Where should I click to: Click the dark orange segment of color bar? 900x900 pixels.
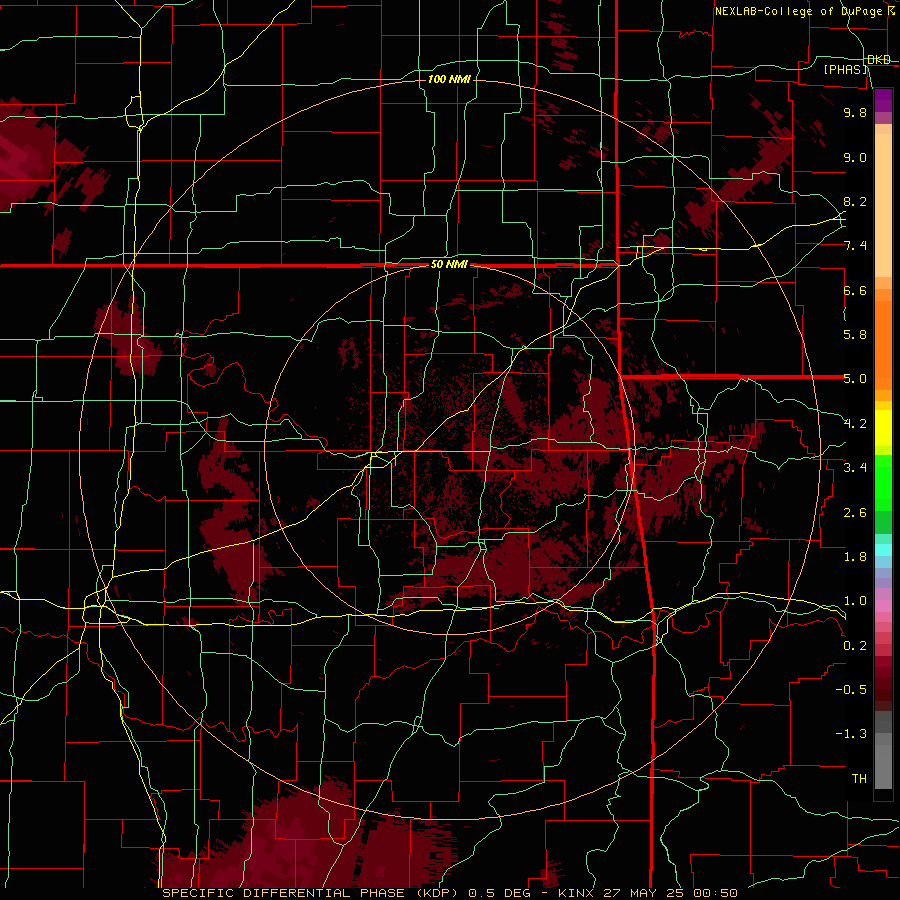(883, 345)
